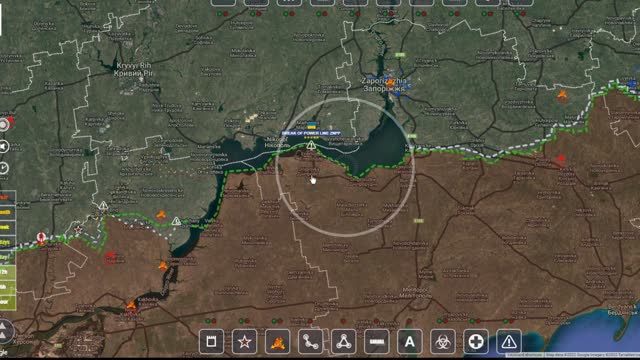Image resolution: width=640 pixels, height=360 pixels.
Task: Toggle green dot above the fortress tower icon
Action: pyautogui.click(x=208, y=321)
